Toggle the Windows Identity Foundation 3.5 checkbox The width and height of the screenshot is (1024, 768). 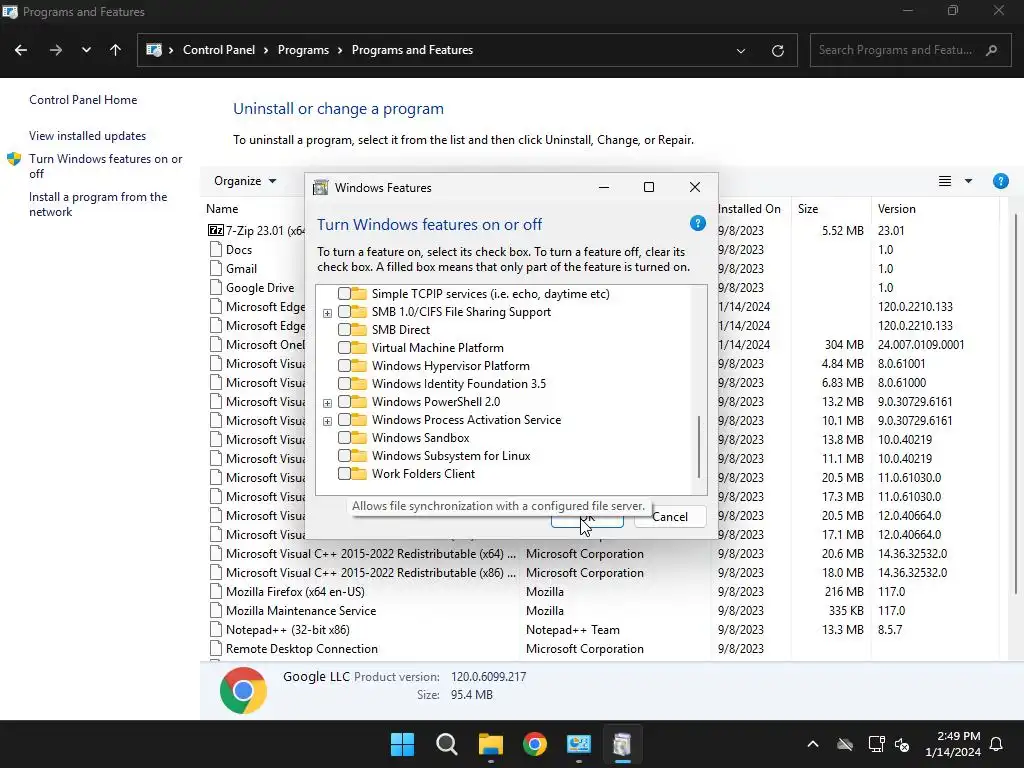click(344, 384)
